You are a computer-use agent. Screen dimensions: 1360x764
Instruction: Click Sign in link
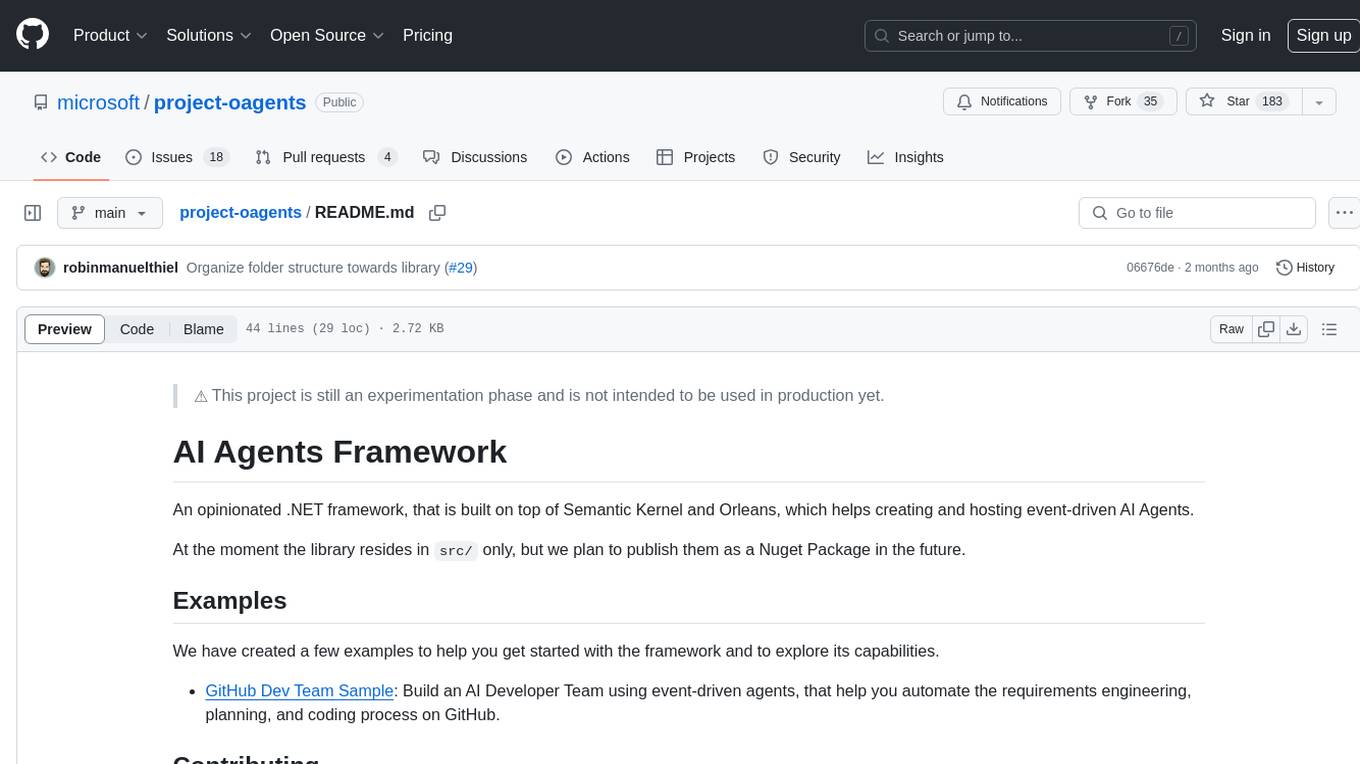[1245, 35]
